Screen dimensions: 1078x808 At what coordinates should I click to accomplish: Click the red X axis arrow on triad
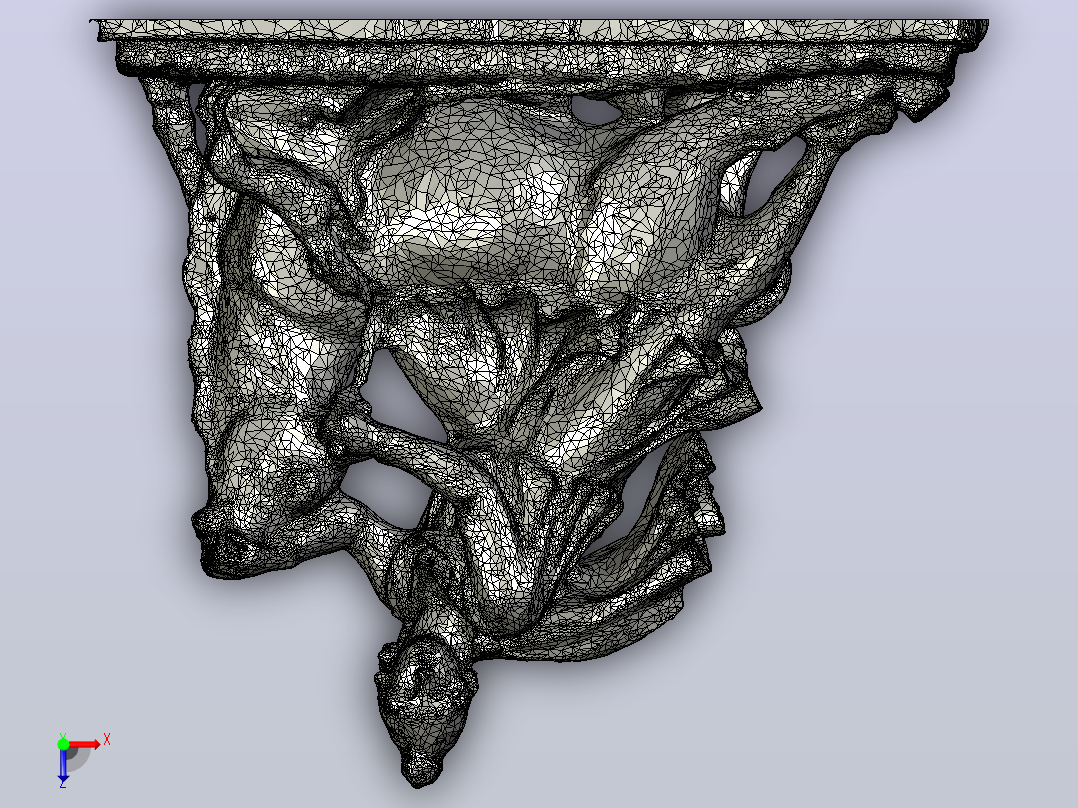[84, 744]
